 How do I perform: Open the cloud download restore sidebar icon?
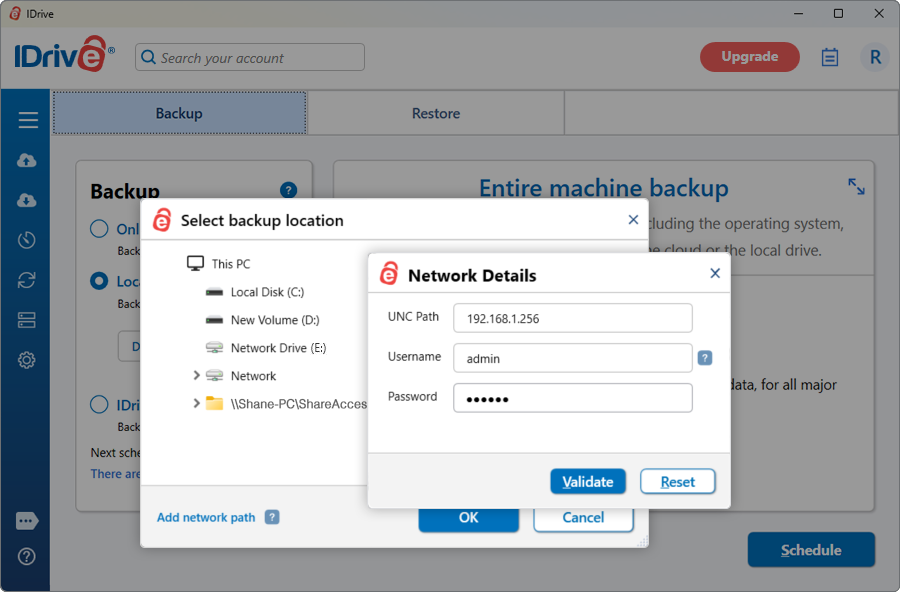point(26,200)
